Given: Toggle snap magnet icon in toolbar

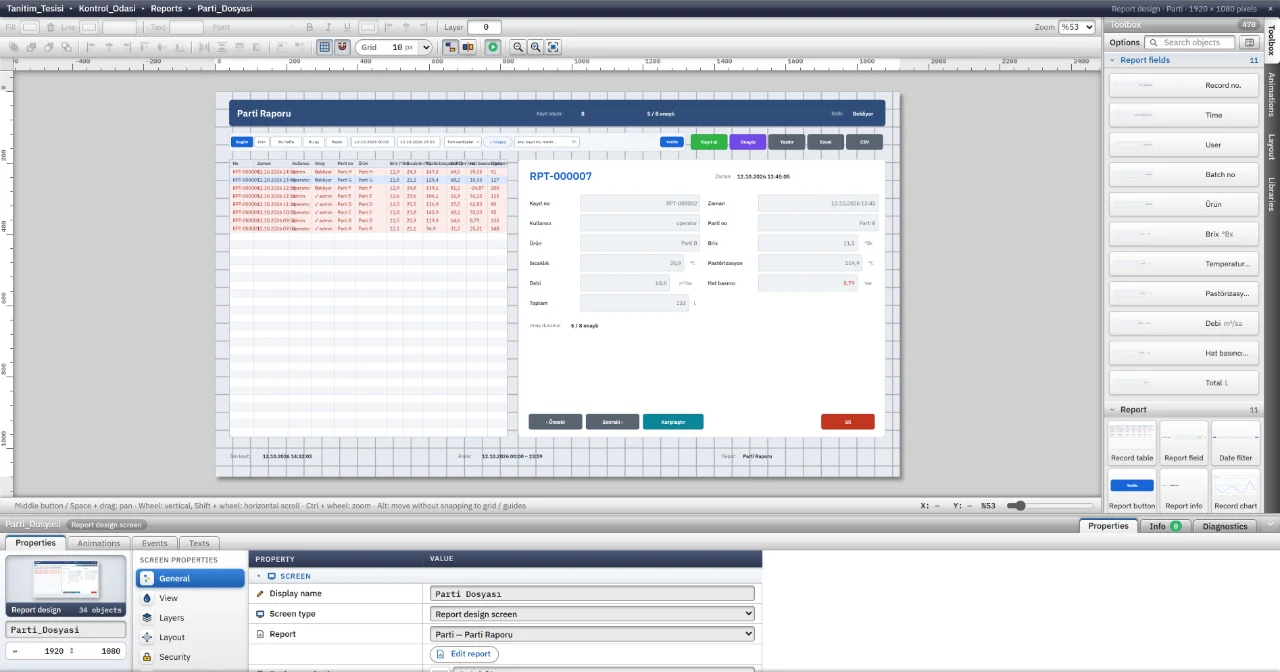Looking at the screenshot, I should [343, 47].
